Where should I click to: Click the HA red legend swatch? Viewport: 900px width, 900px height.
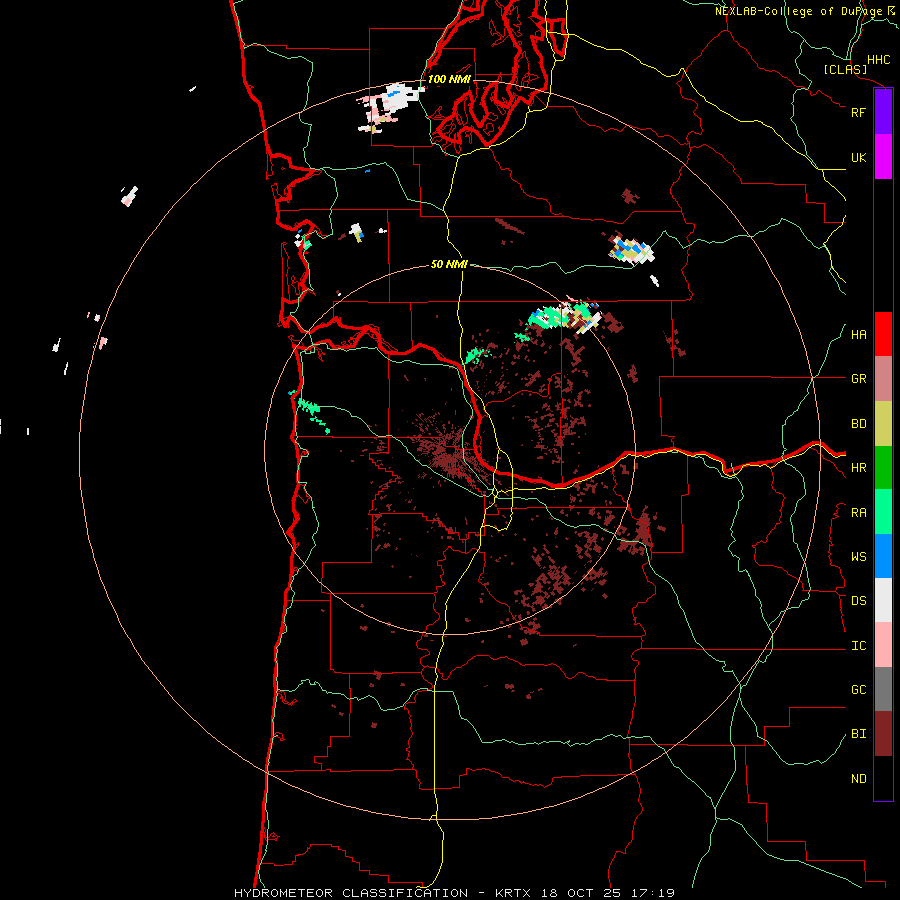(883, 334)
